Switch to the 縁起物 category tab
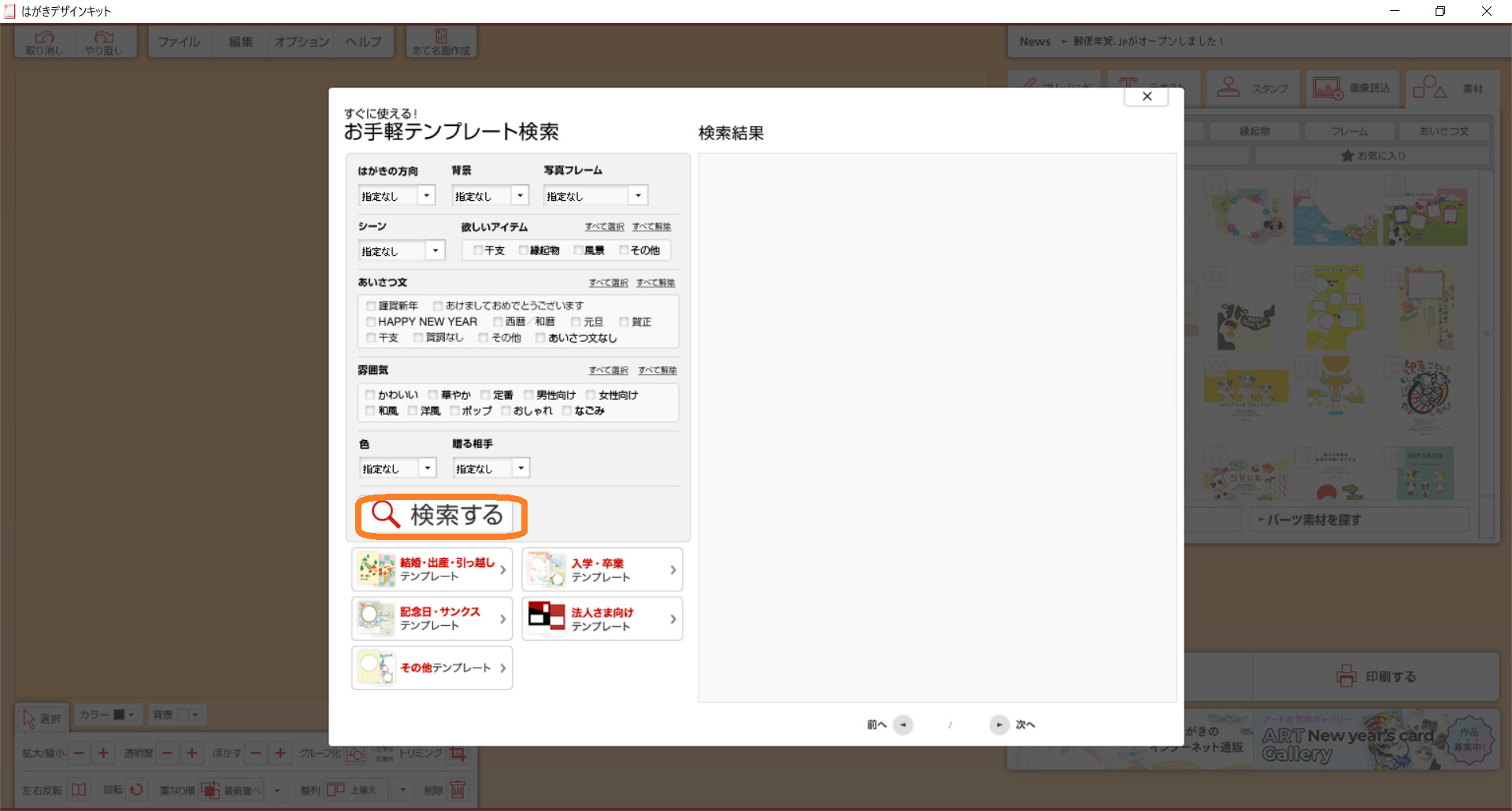The width and height of the screenshot is (1512, 811). (1254, 131)
